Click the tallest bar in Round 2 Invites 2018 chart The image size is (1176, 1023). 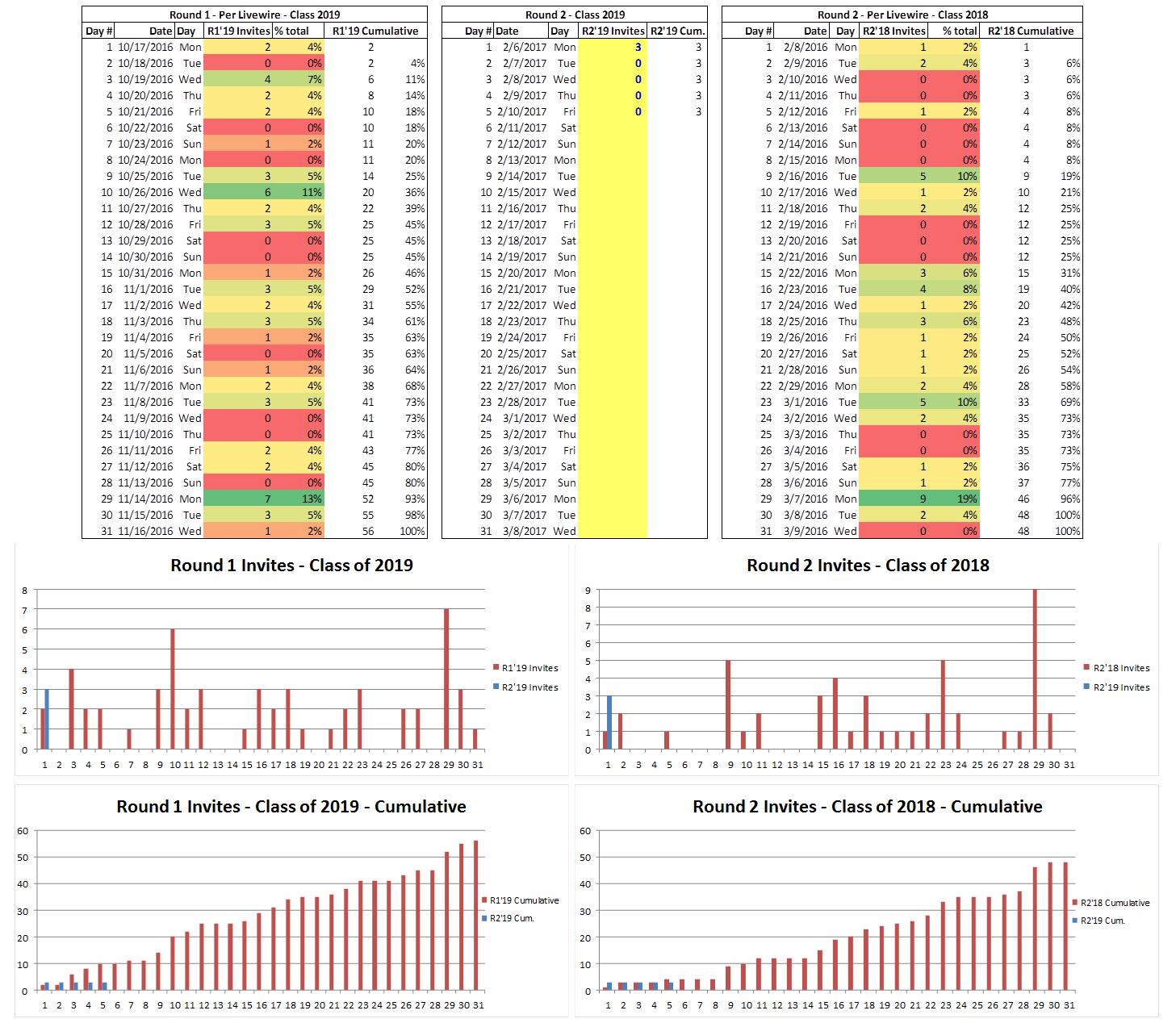(x=1035, y=670)
